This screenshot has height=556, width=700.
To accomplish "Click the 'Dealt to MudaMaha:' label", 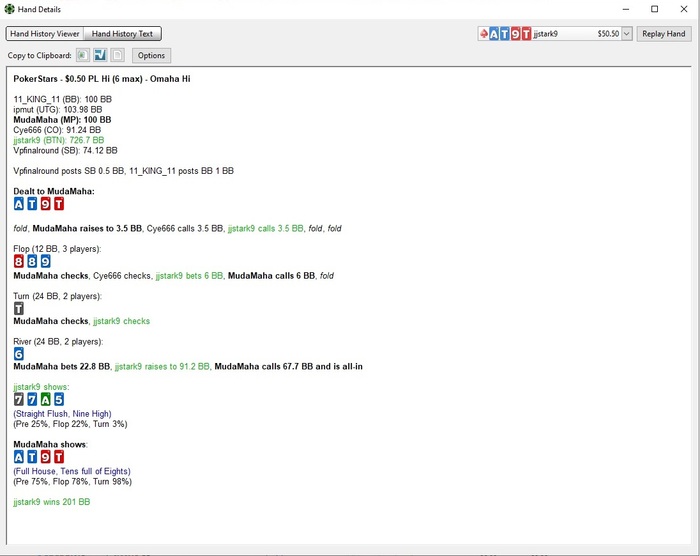I will 54,192.
